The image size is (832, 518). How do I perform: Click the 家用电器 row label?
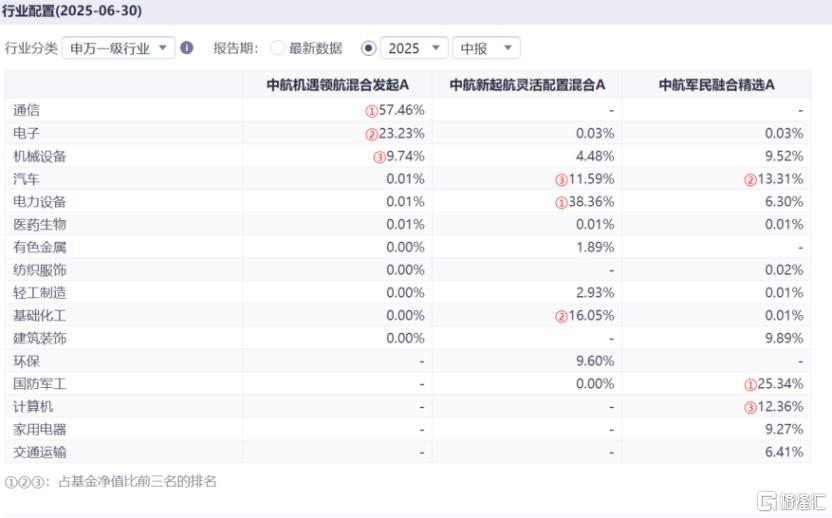39,430
